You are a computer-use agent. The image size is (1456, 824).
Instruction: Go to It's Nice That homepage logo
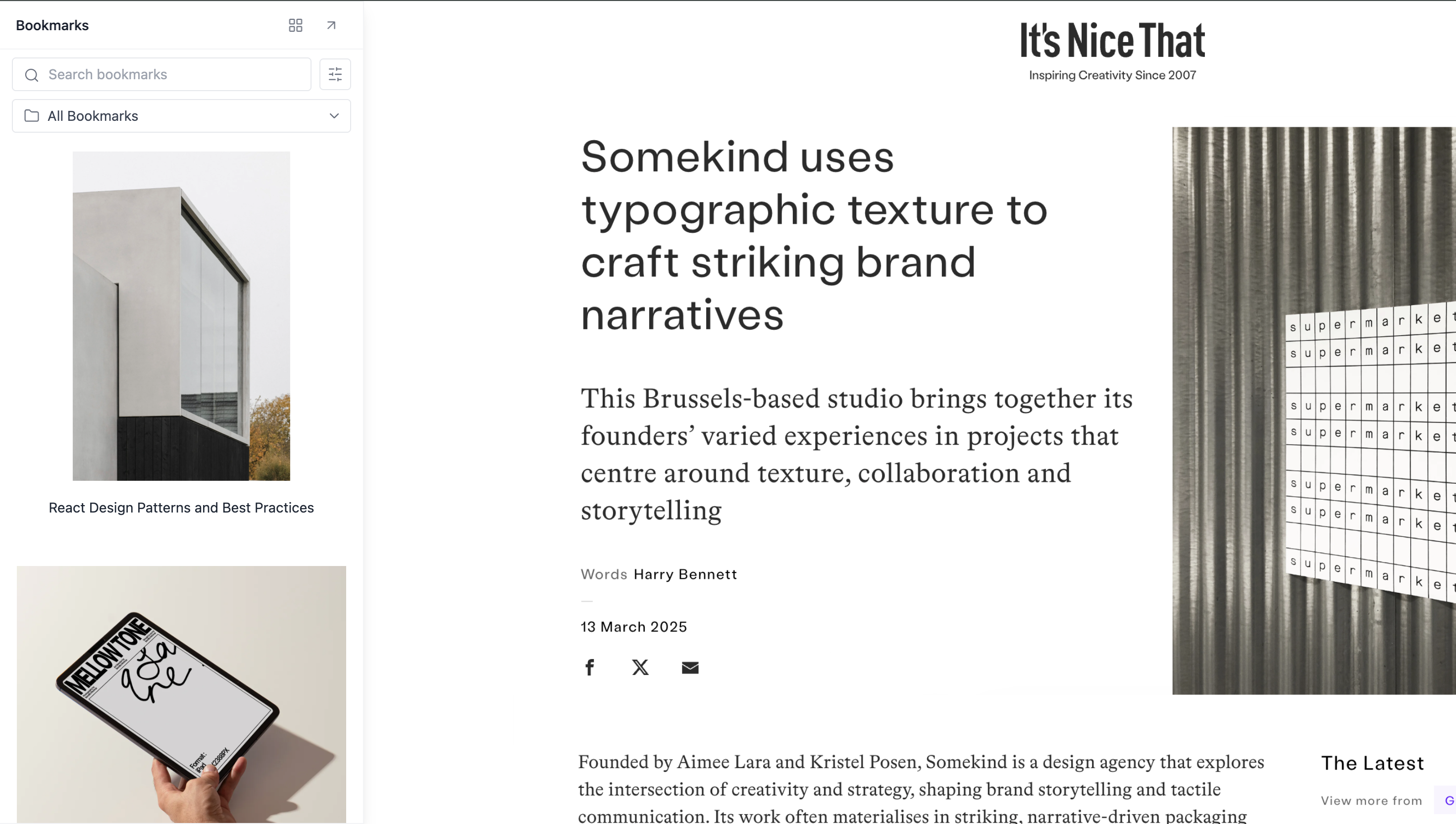point(1112,40)
